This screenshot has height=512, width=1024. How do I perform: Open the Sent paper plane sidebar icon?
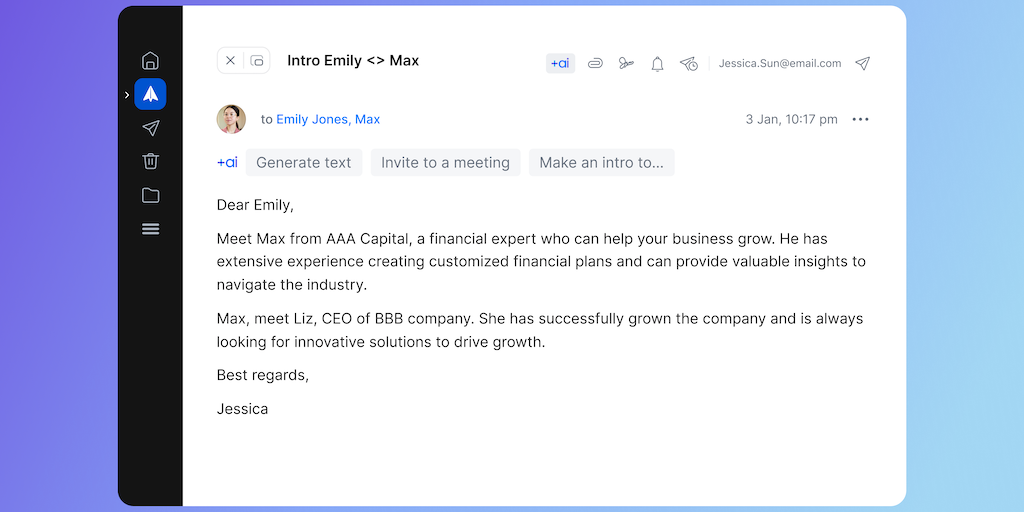click(150, 128)
